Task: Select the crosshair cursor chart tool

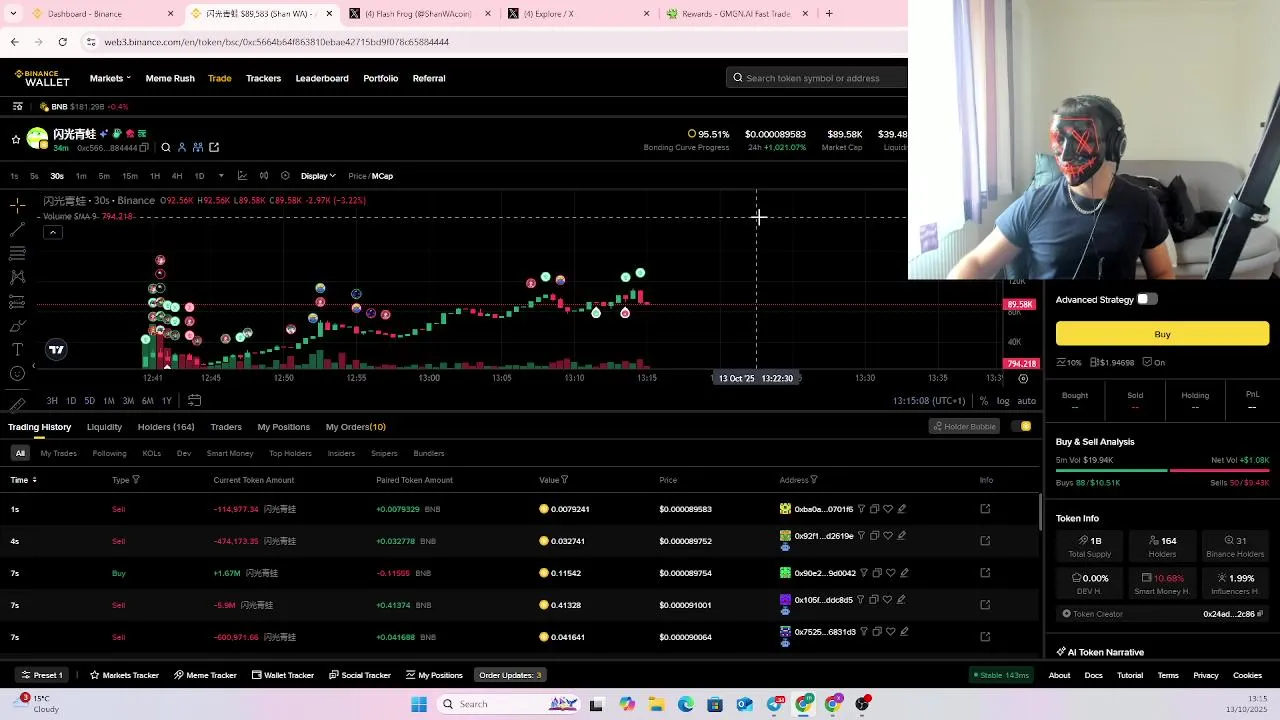Action: [x=17, y=206]
